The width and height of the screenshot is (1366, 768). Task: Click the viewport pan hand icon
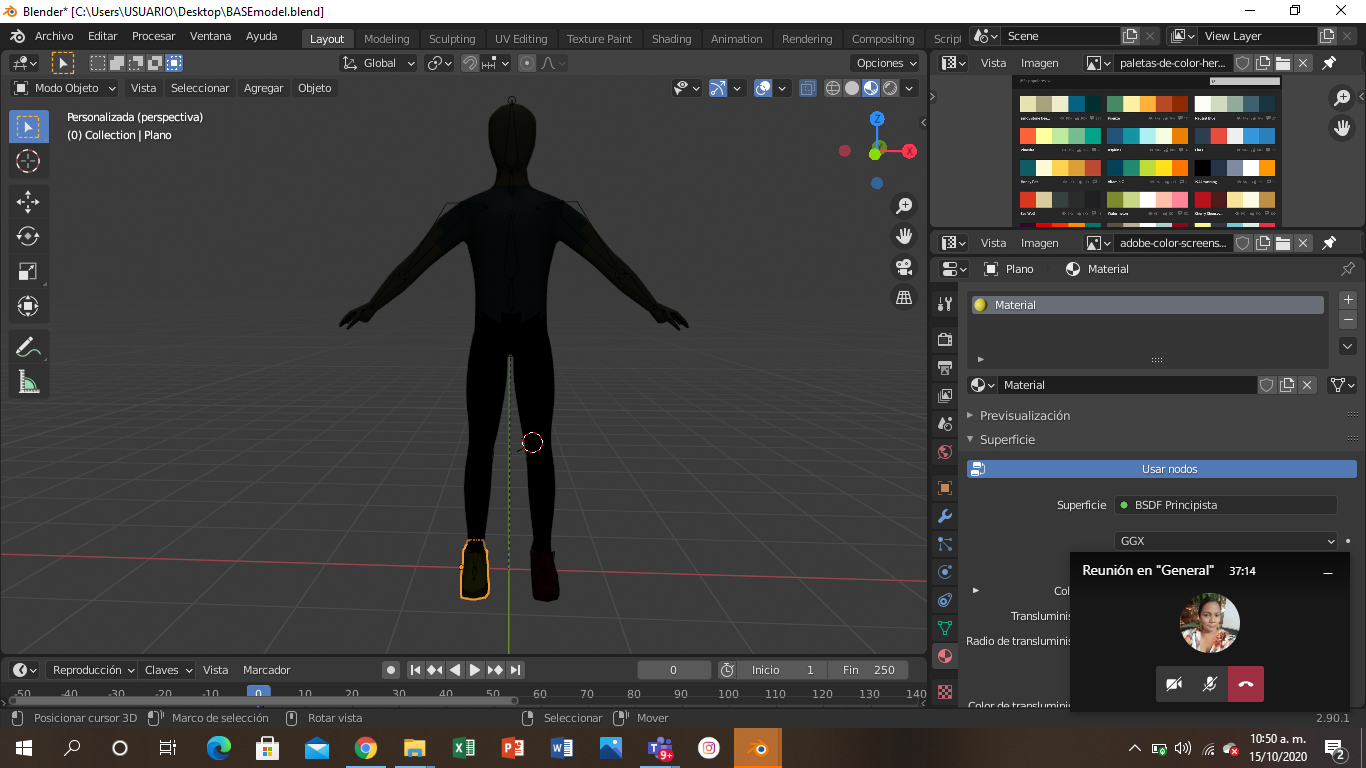(904, 236)
